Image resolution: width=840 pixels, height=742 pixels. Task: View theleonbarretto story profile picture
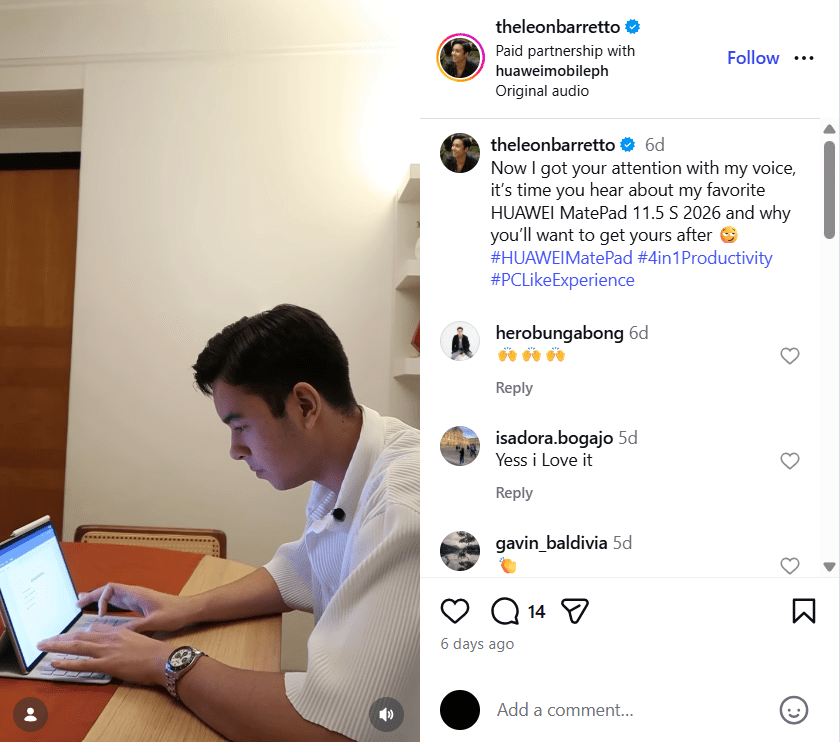(460, 57)
